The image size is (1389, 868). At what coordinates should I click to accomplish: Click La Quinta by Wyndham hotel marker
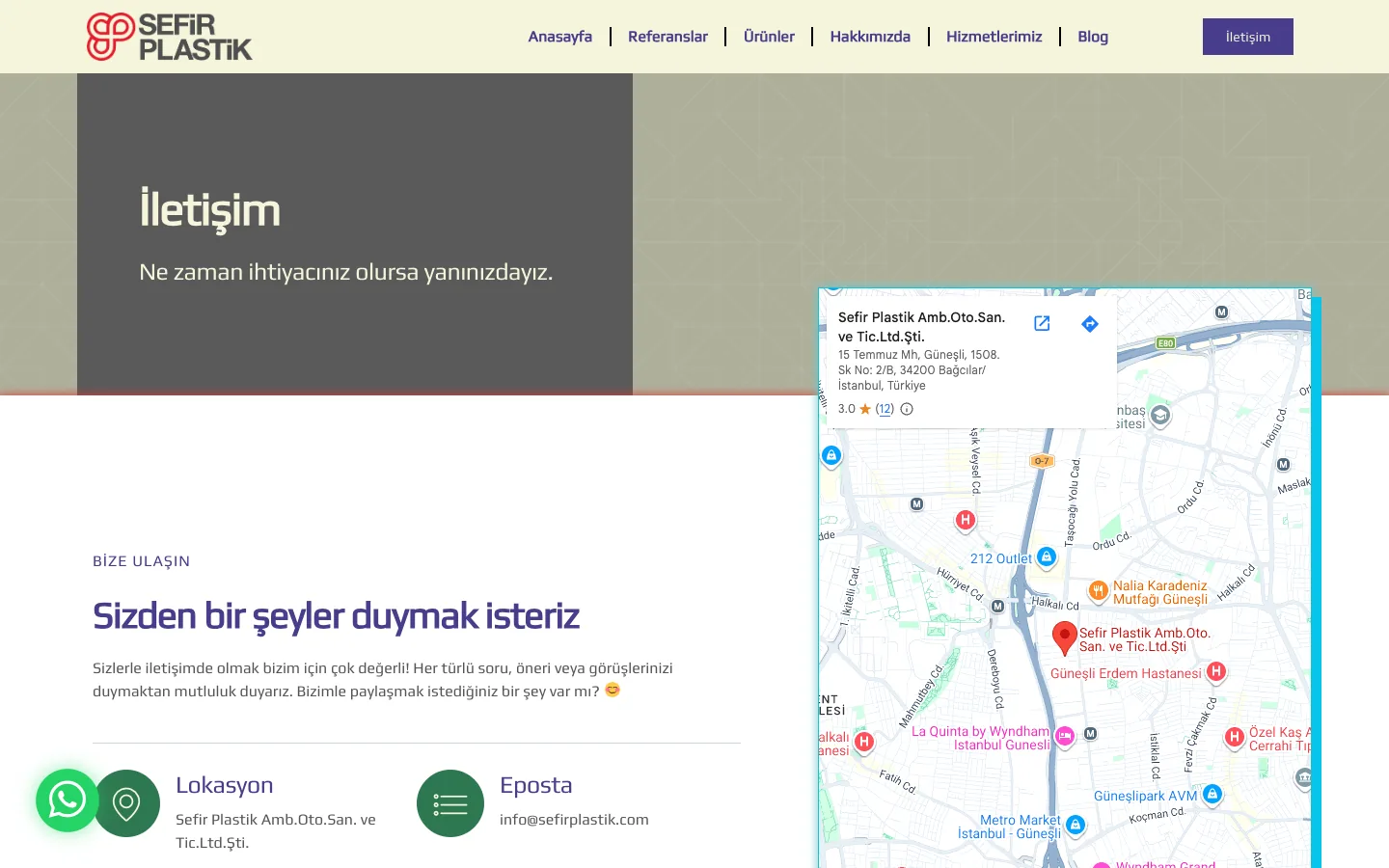coord(1065,737)
